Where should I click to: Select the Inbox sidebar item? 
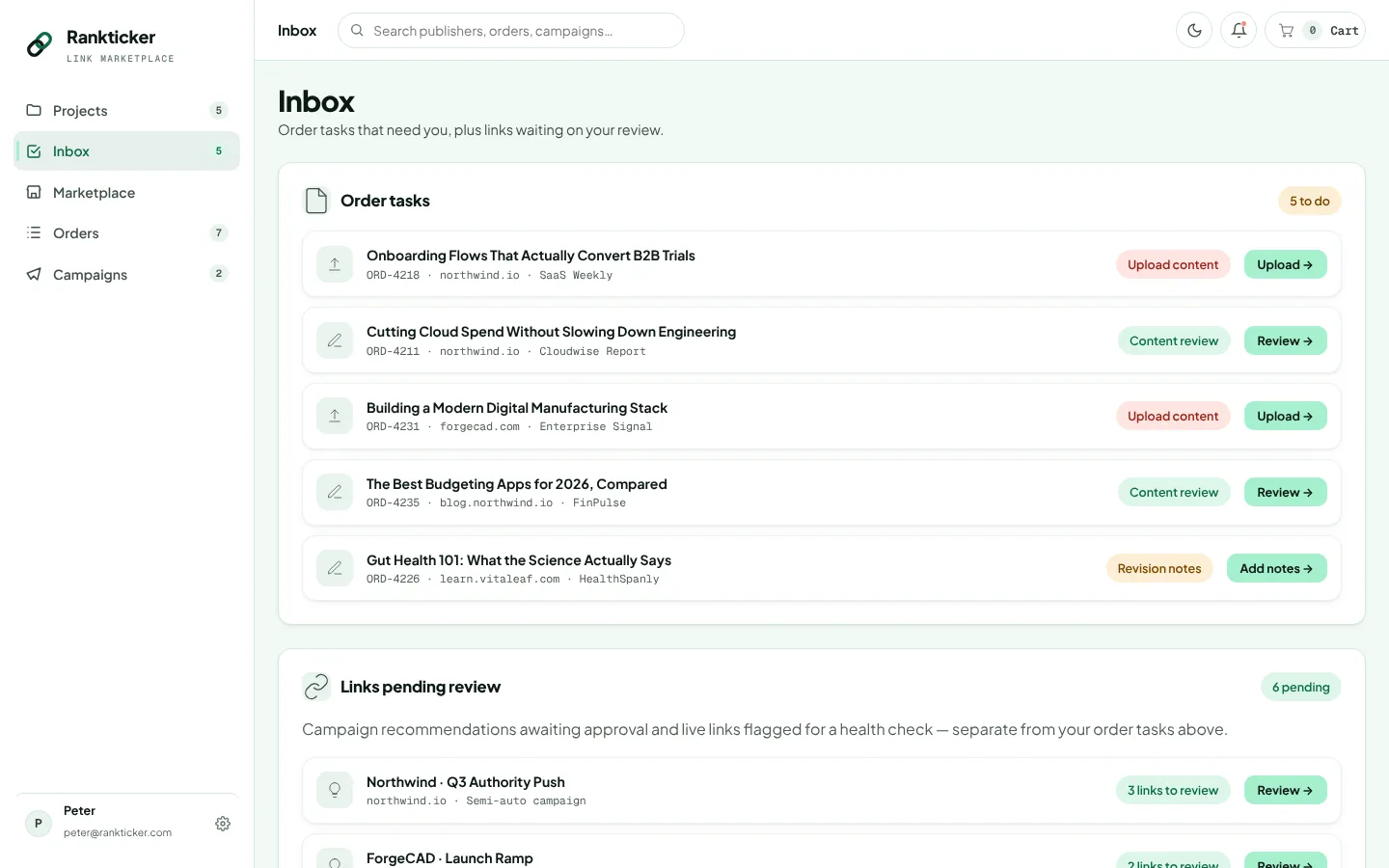pyautogui.click(x=126, y=151)
